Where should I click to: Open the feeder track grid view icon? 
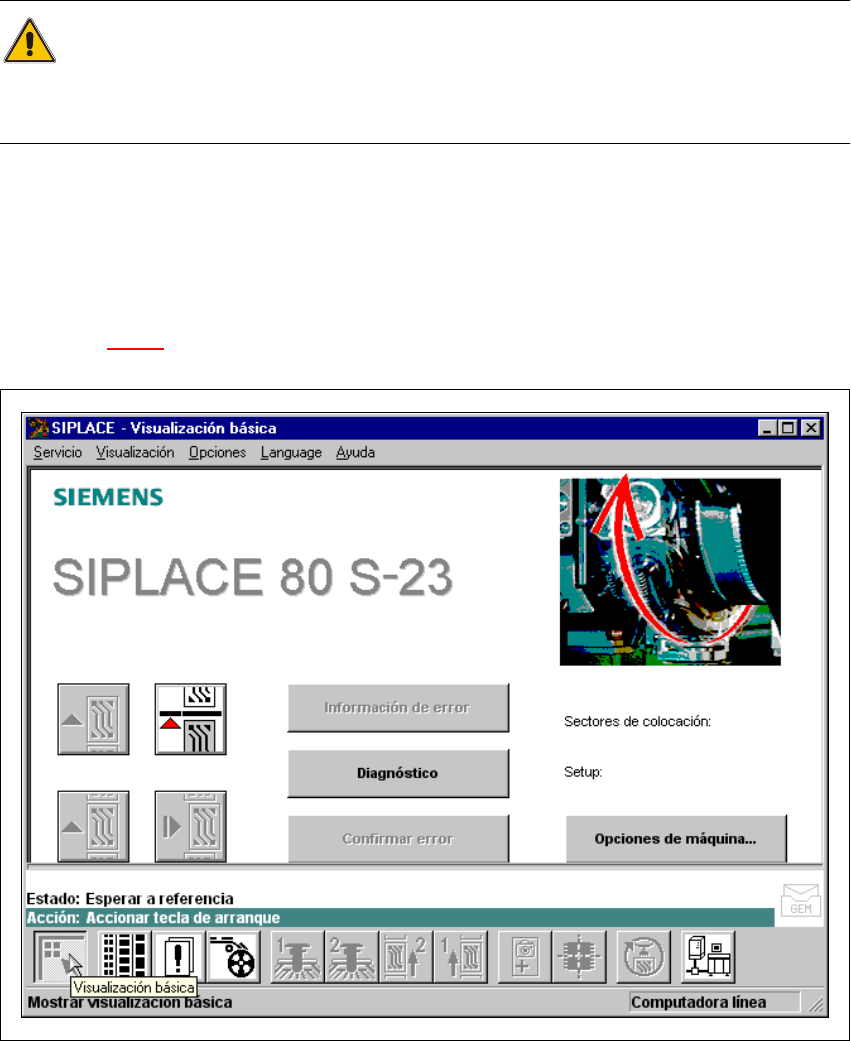click(125, 957)
